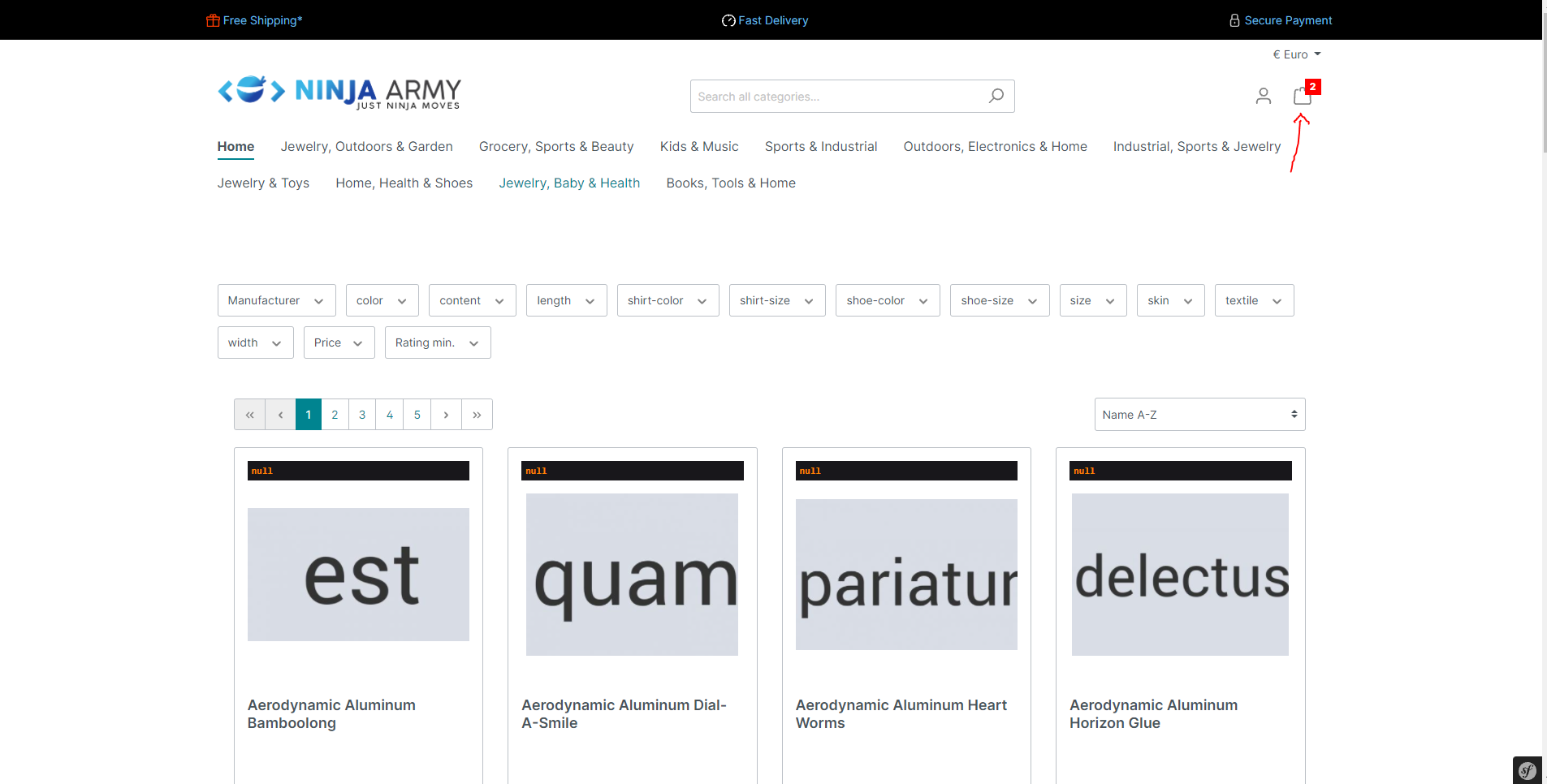Click the Free Shipping gift icon

coord(213,20)
